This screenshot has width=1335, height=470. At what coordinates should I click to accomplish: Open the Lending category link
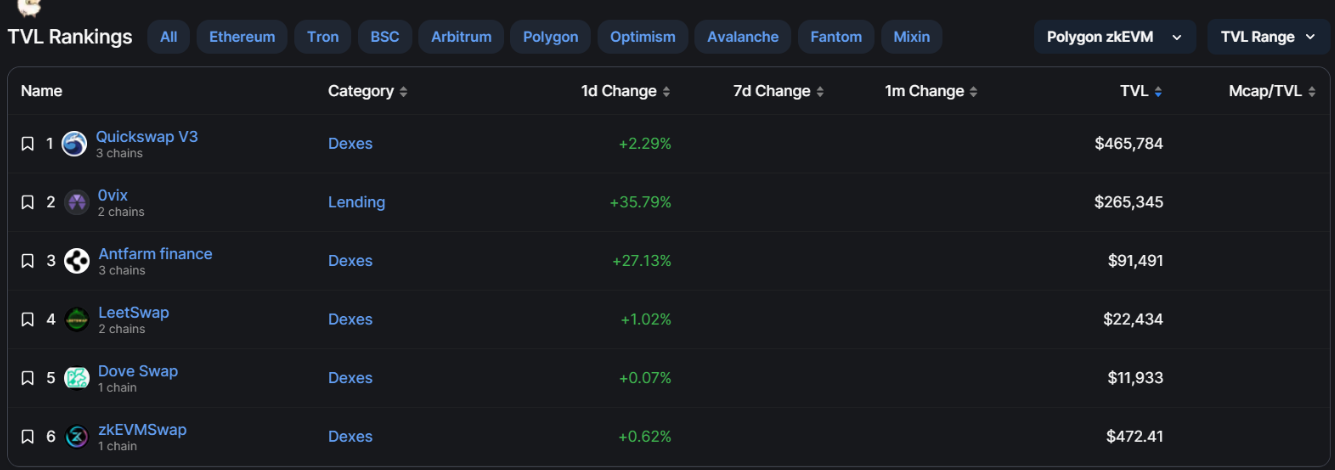[x=356, y=202]
